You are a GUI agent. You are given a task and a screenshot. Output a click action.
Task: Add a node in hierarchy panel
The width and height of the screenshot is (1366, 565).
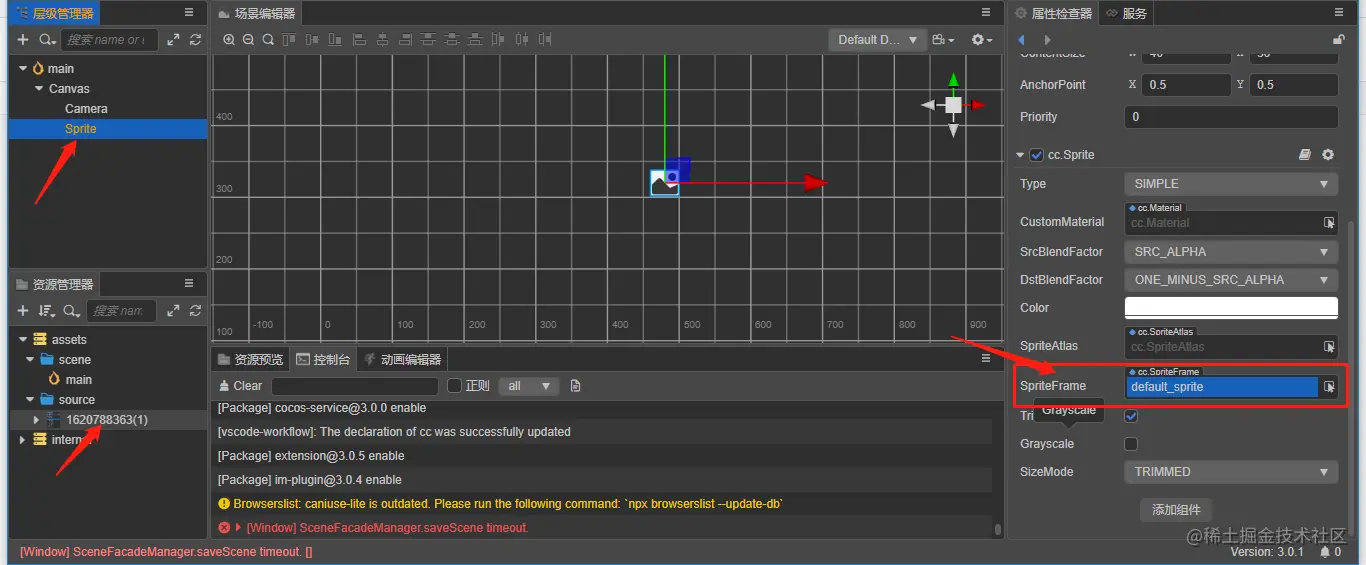(23, 40)
